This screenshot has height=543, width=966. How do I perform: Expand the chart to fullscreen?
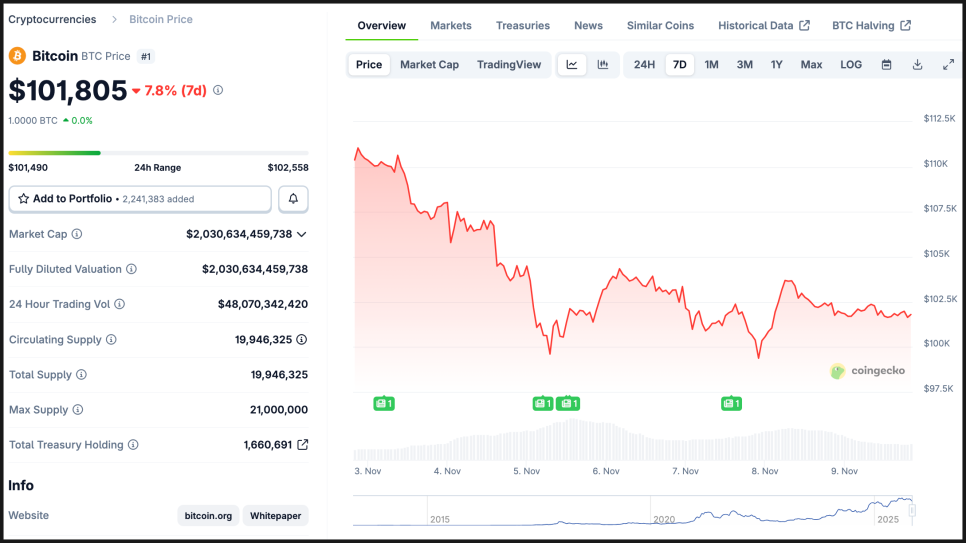tap(948, 65)
